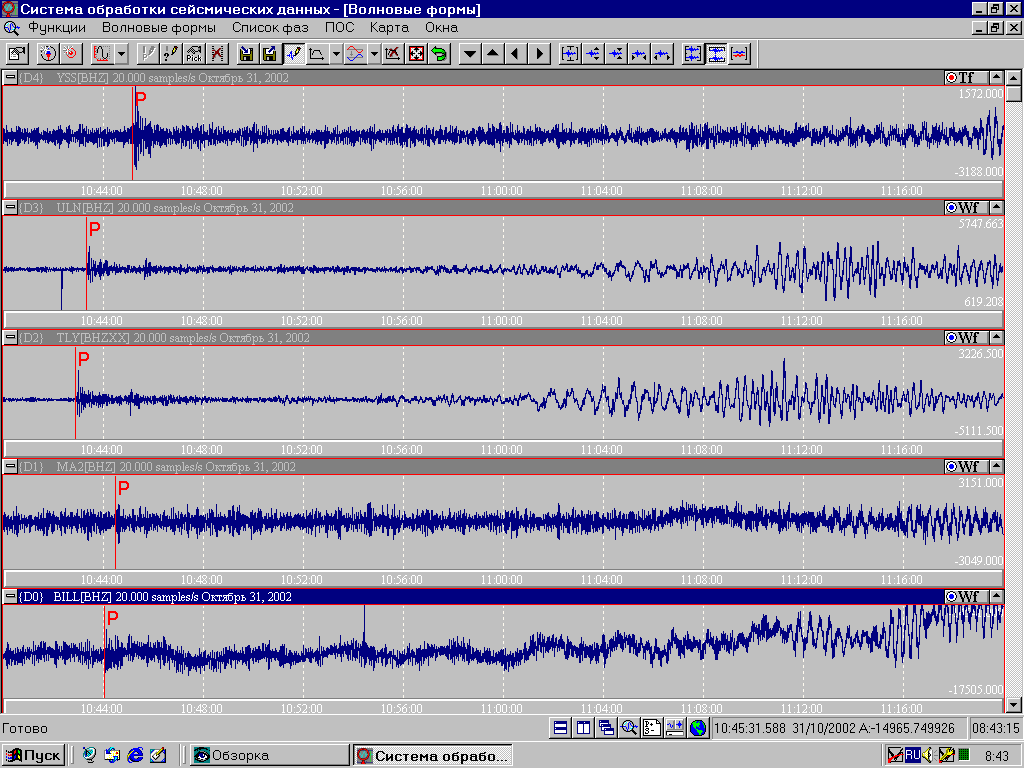Image resolution: width=1024 pixels, height=768 pixels.
Task: Click the tile horizontally icon in status bar
Action: pos(560,728)
